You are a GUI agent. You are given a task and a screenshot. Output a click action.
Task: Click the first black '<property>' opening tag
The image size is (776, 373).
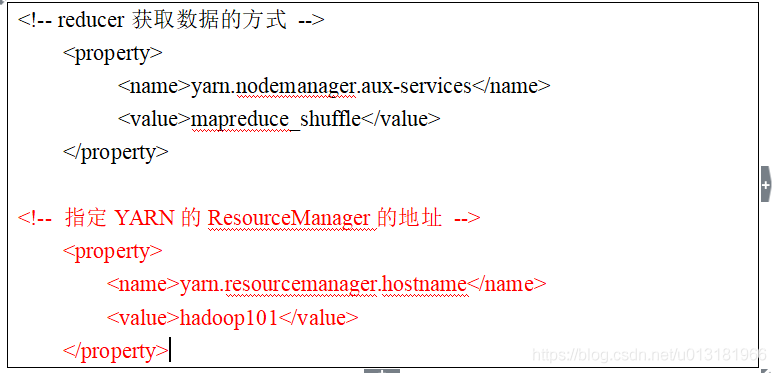pos(112,53)
